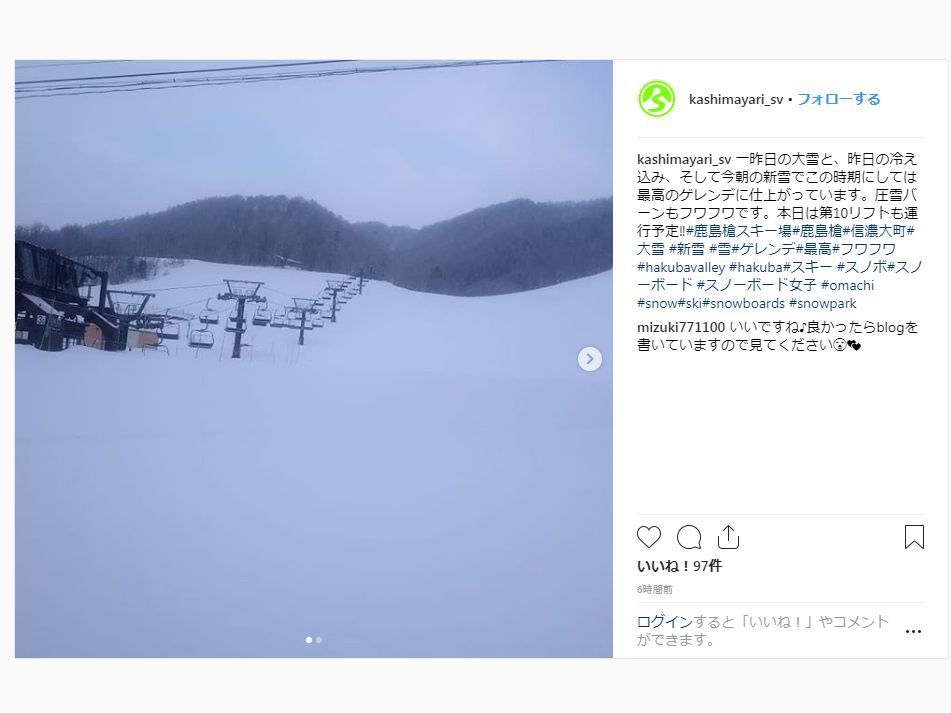Click the green kashimayari_sv profile avatar
951x713 pixels.
click(x=656, y=99)
